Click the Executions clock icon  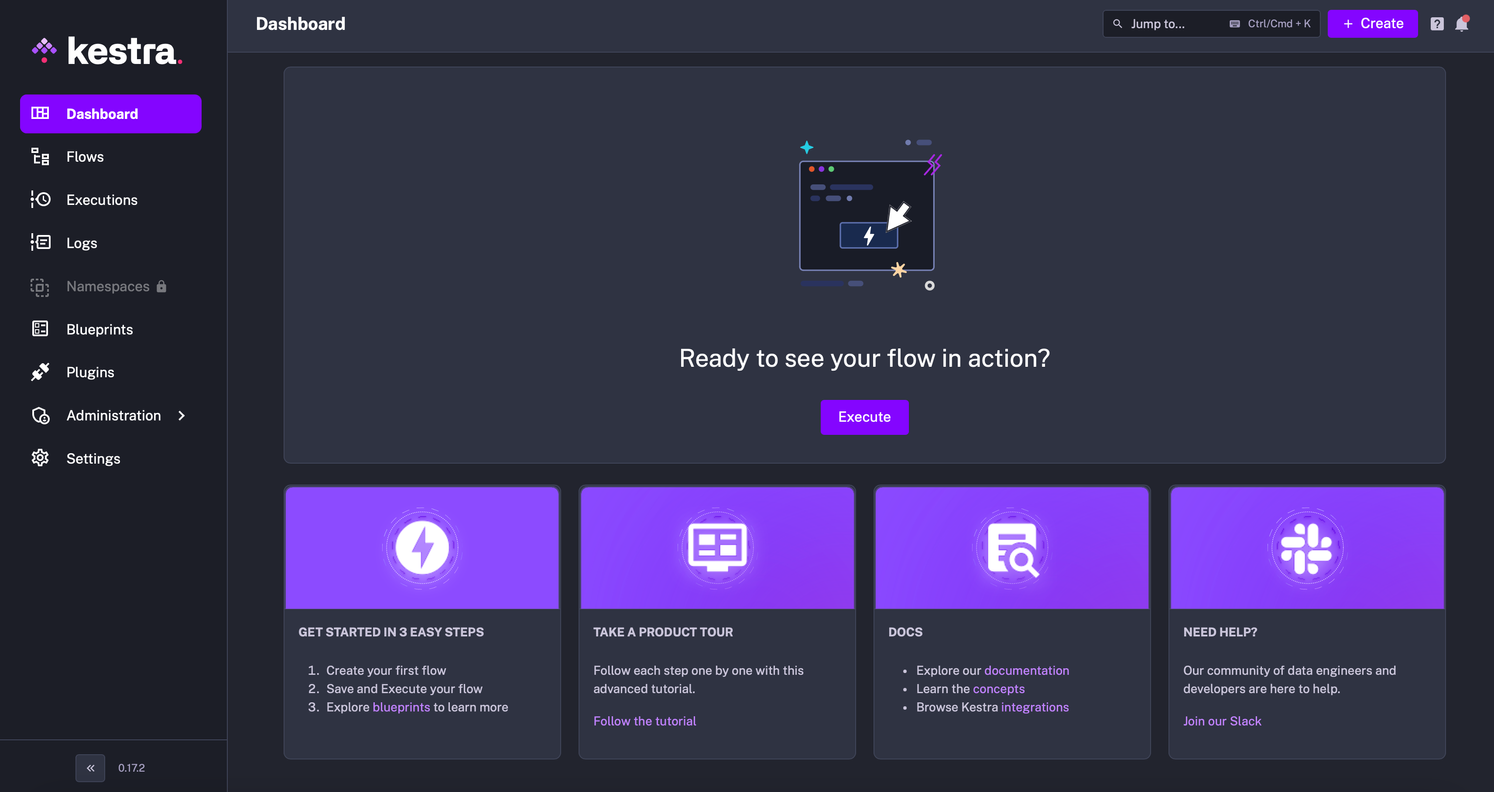pos(40,199)
